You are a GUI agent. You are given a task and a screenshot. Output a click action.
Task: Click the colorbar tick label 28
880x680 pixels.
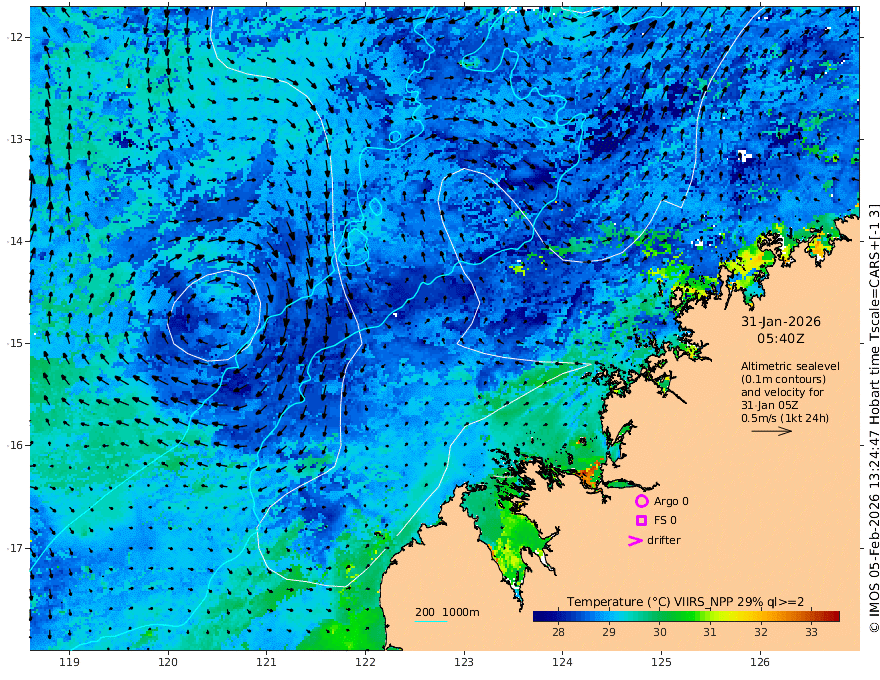[x=558, y=632]
